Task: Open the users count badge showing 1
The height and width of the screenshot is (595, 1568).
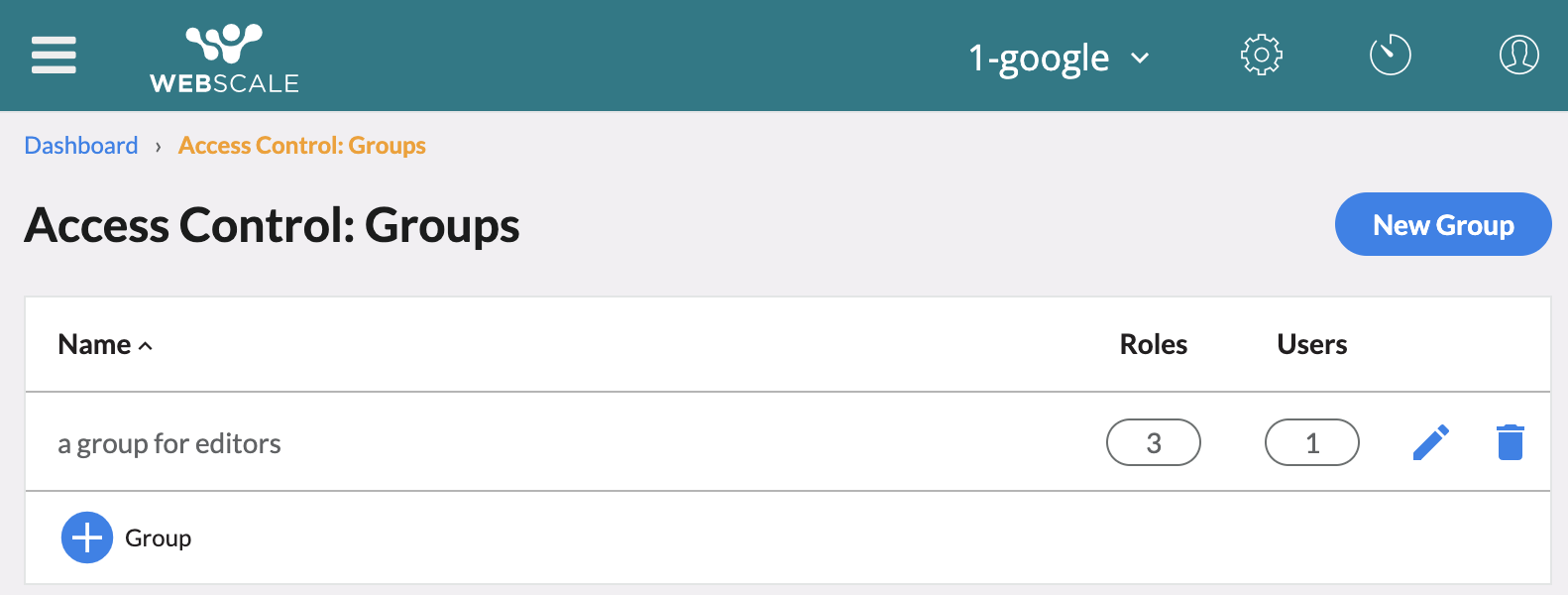Action: (x=1311, y=442)
